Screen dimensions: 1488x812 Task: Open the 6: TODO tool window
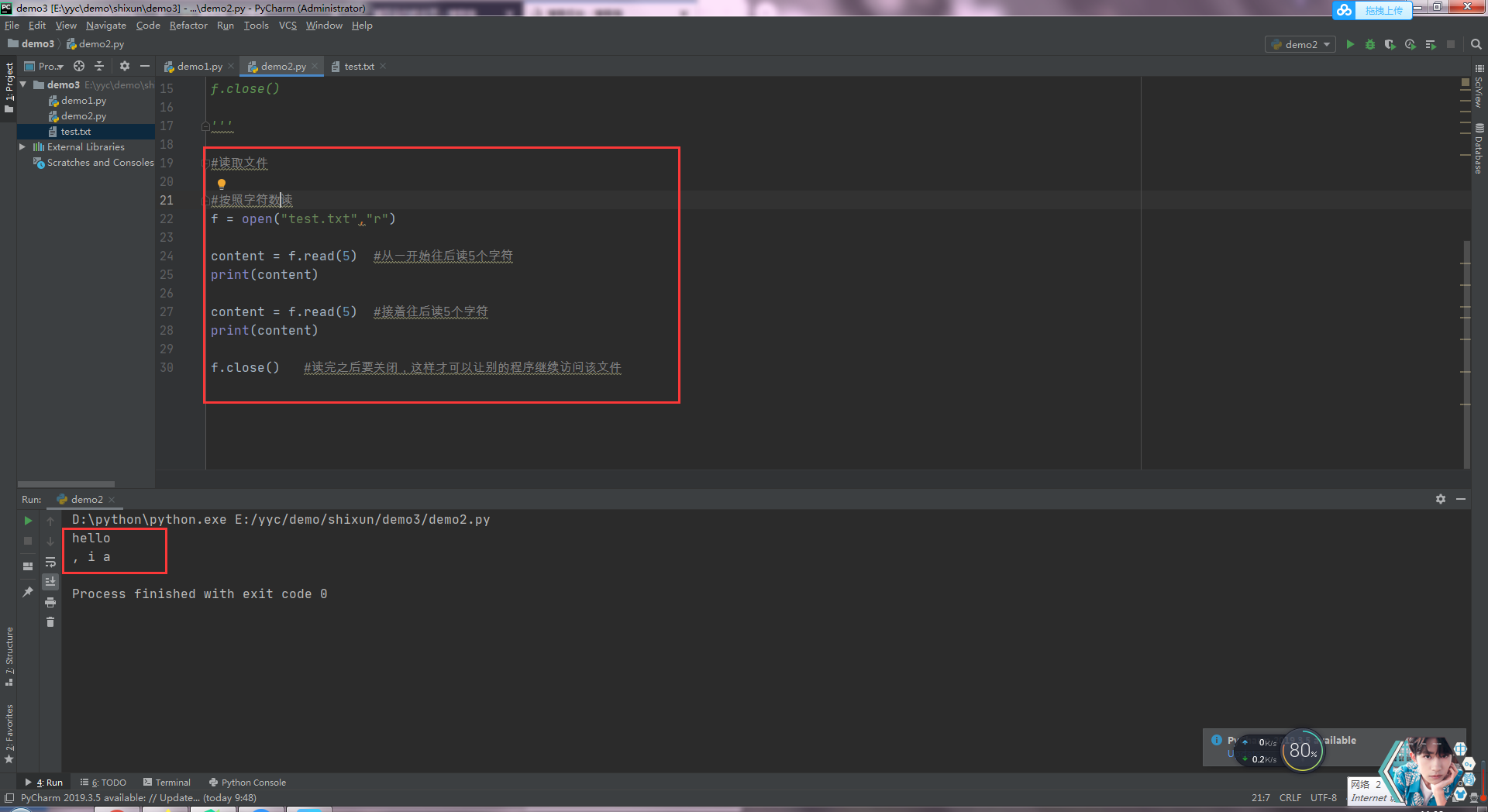tap(103, 783)
